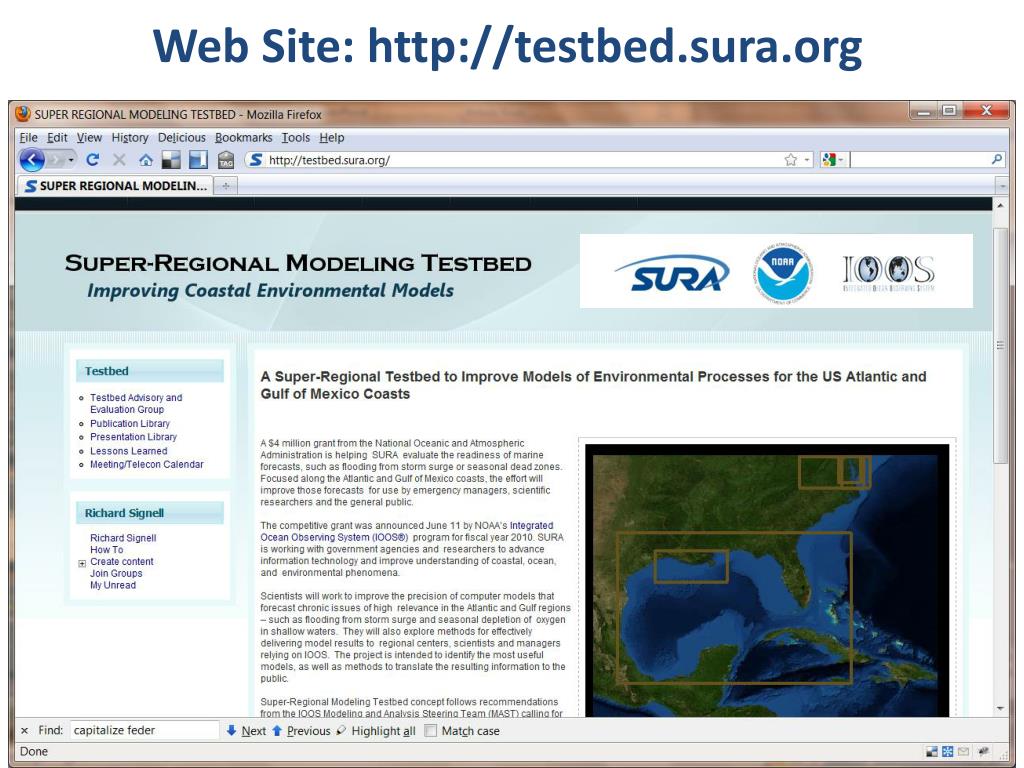The width and height of the screenshot is (1024, 768).
Task: Click the vertical scrollbar thumb
Action: (1000, 345)
